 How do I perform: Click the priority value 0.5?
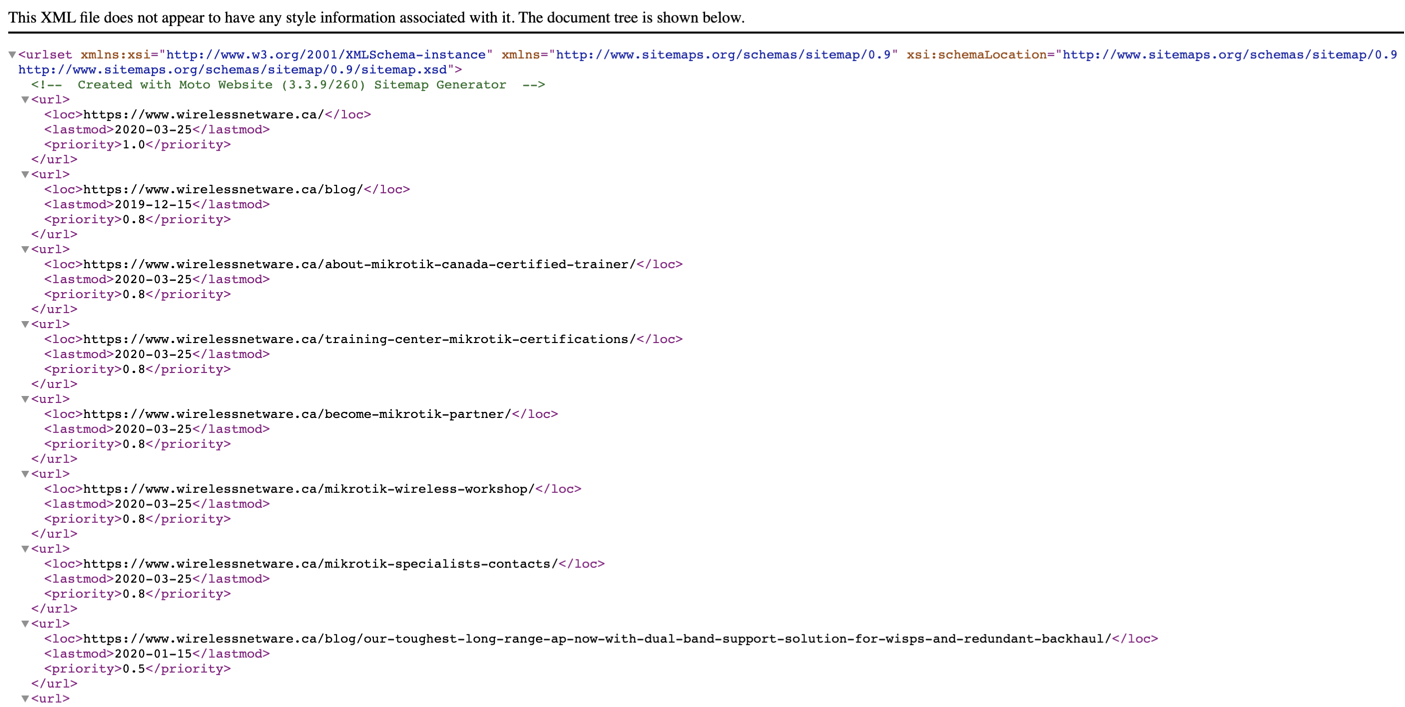[x=133, y=669]
